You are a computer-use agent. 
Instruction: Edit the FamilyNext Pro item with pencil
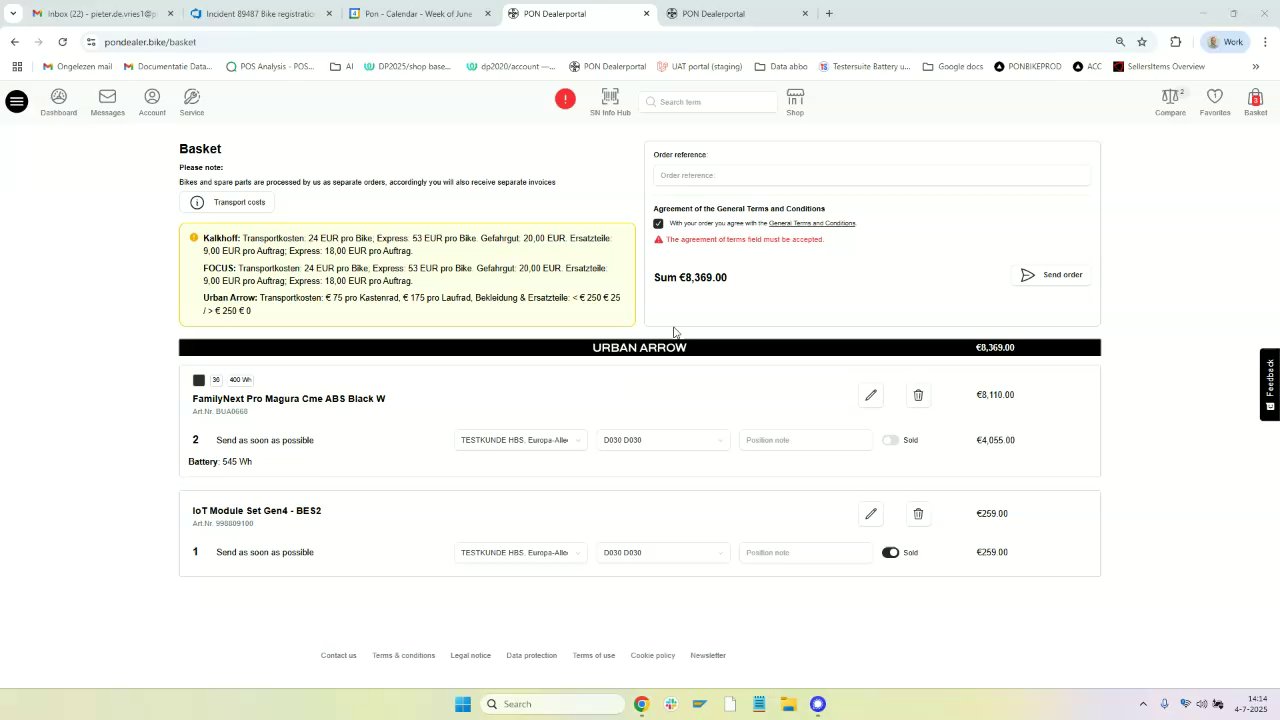(871, 395)
